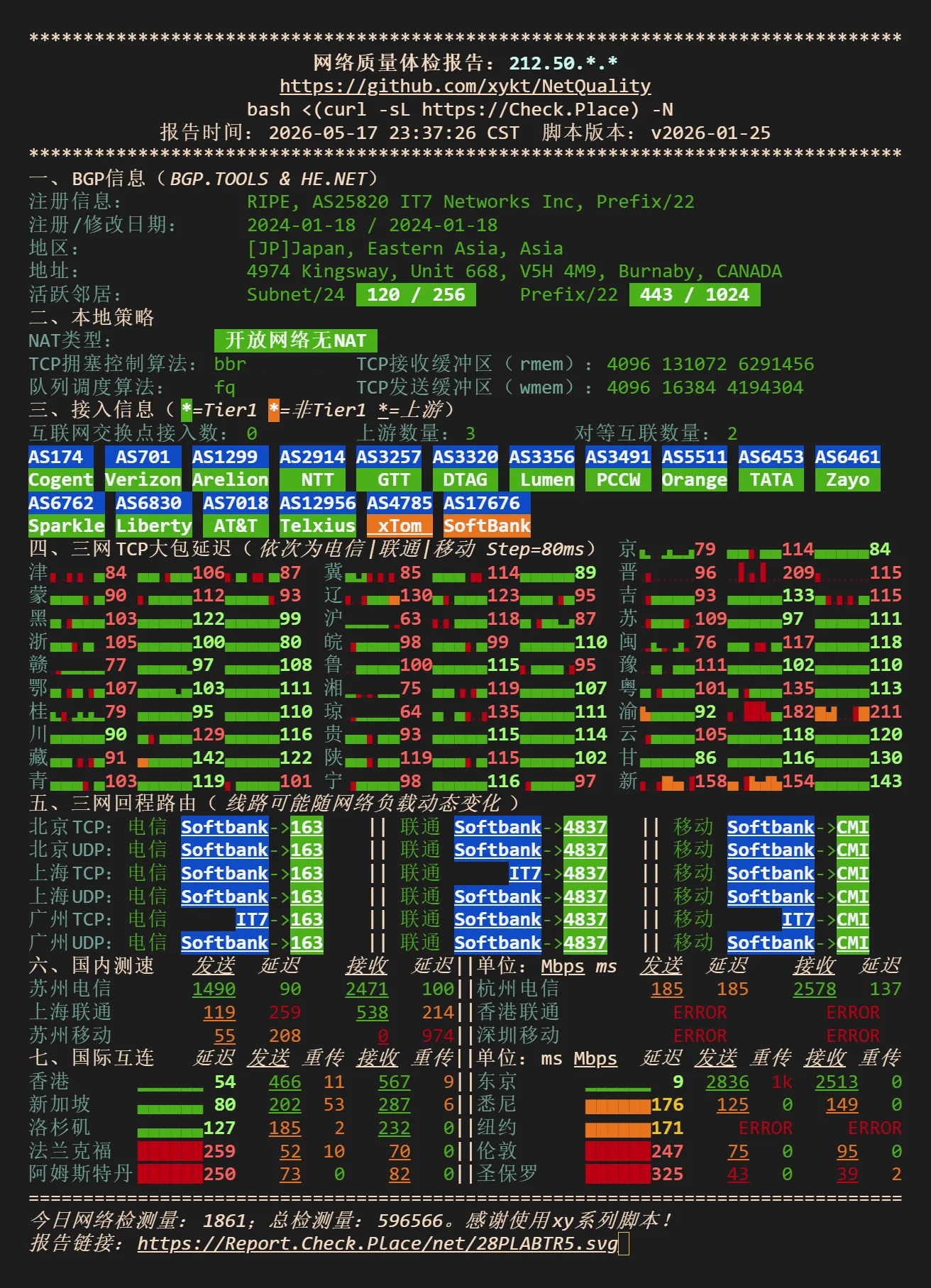Click the 'fq' queue scheduling value

pyautogui.click(x=224, y=387)
